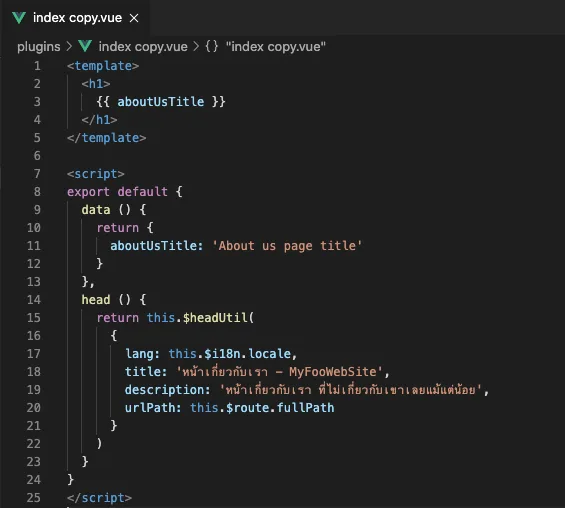
Task: Click the Thai description string on line 19
Action: pyautogui.click(x=351, y=390)
